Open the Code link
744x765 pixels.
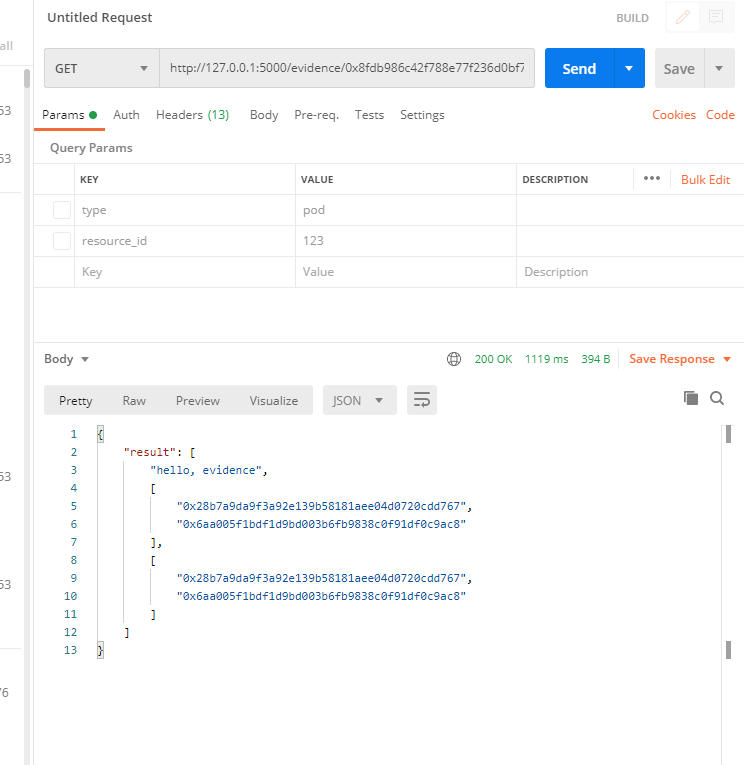pyautogui.click(x=720, y=115)
